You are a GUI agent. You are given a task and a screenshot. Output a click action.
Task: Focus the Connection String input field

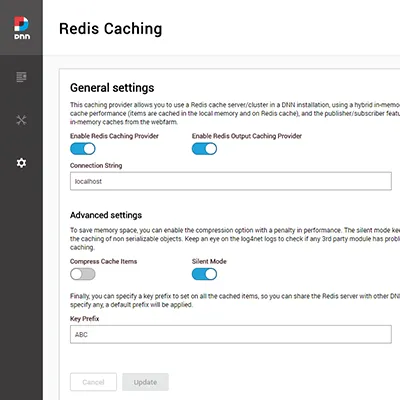click(231, 181)
